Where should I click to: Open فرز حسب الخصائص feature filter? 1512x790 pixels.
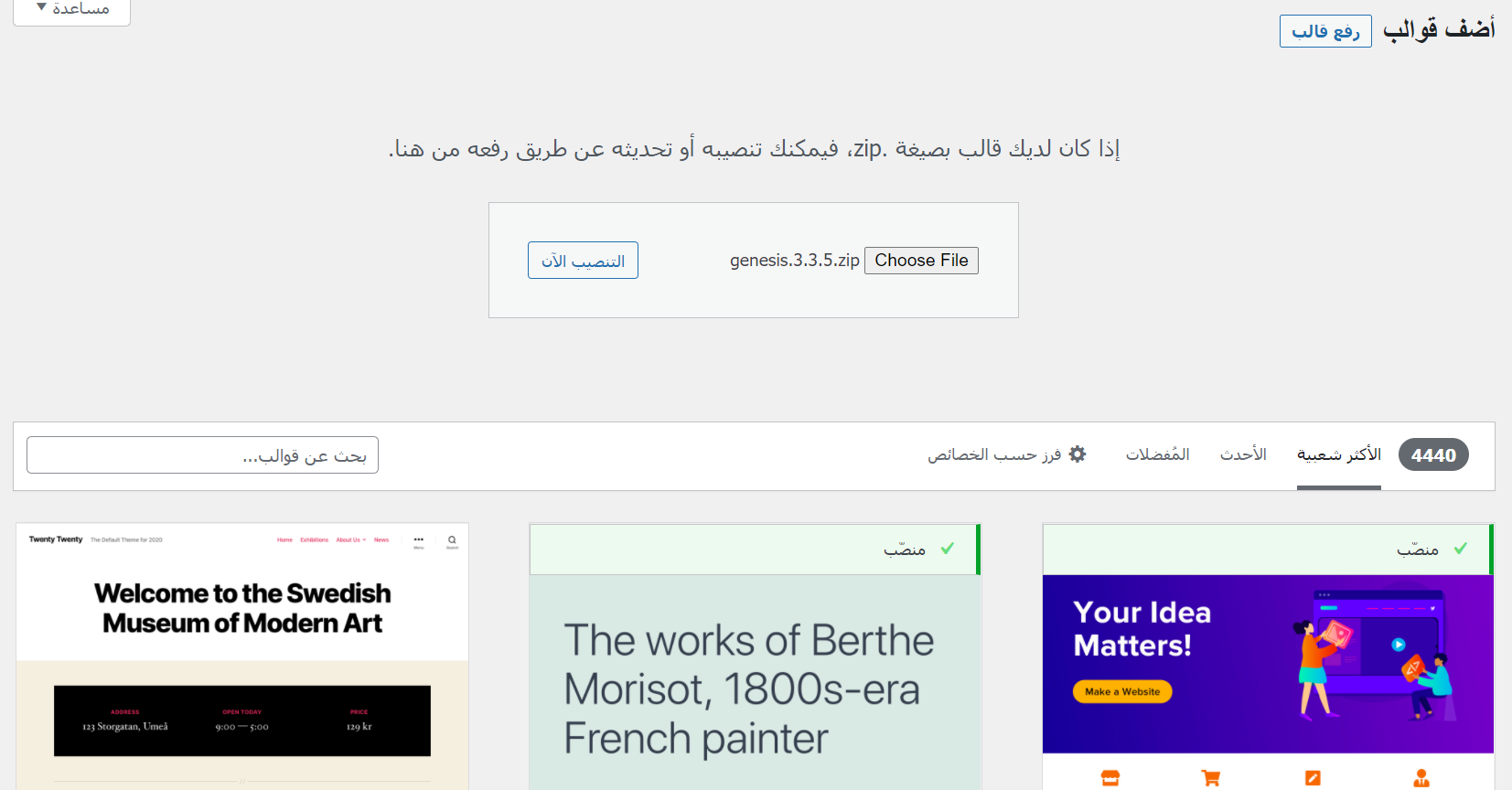1007,454
